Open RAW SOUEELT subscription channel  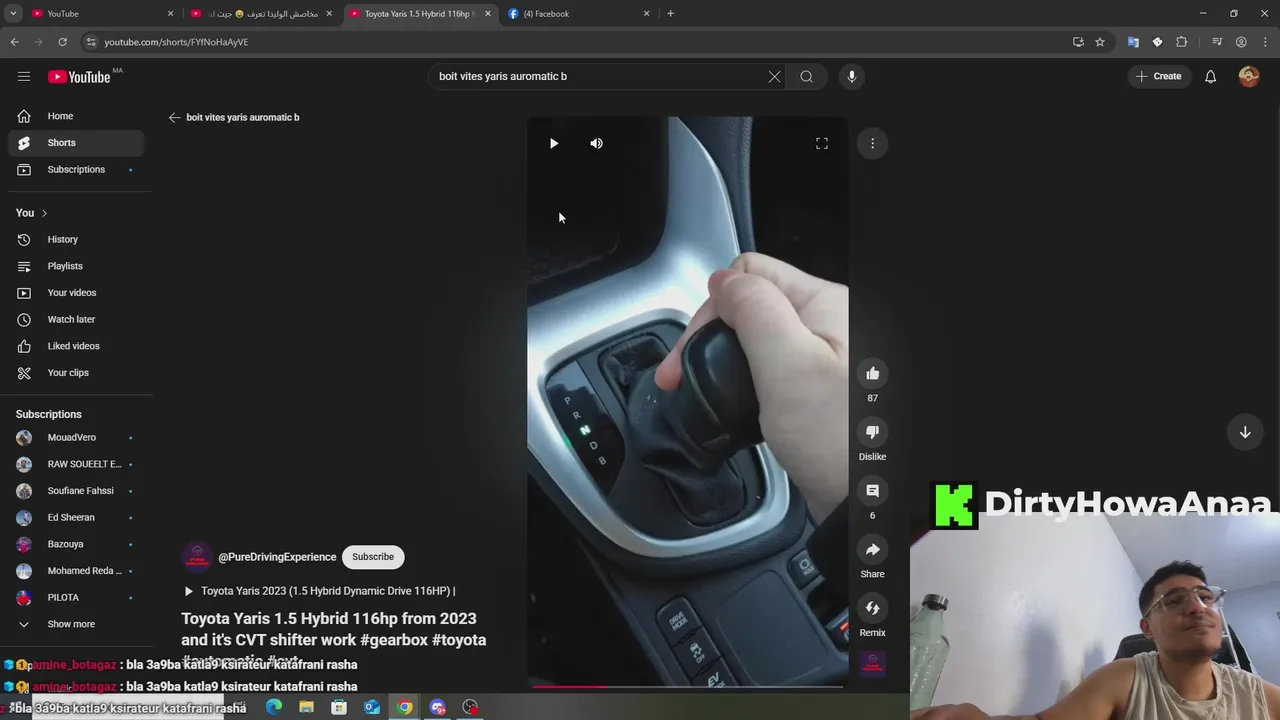click(76, 464)
